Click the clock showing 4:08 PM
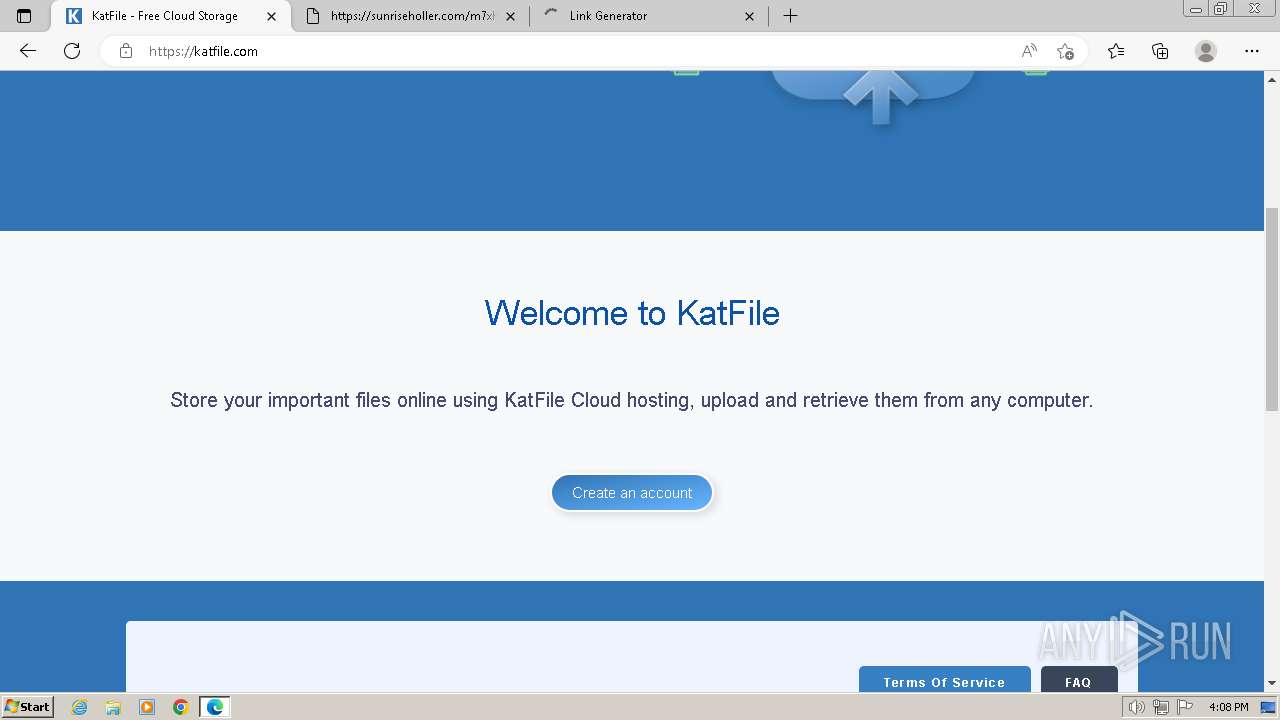This screenshot has height=720, width=1280. point(1228,707)
